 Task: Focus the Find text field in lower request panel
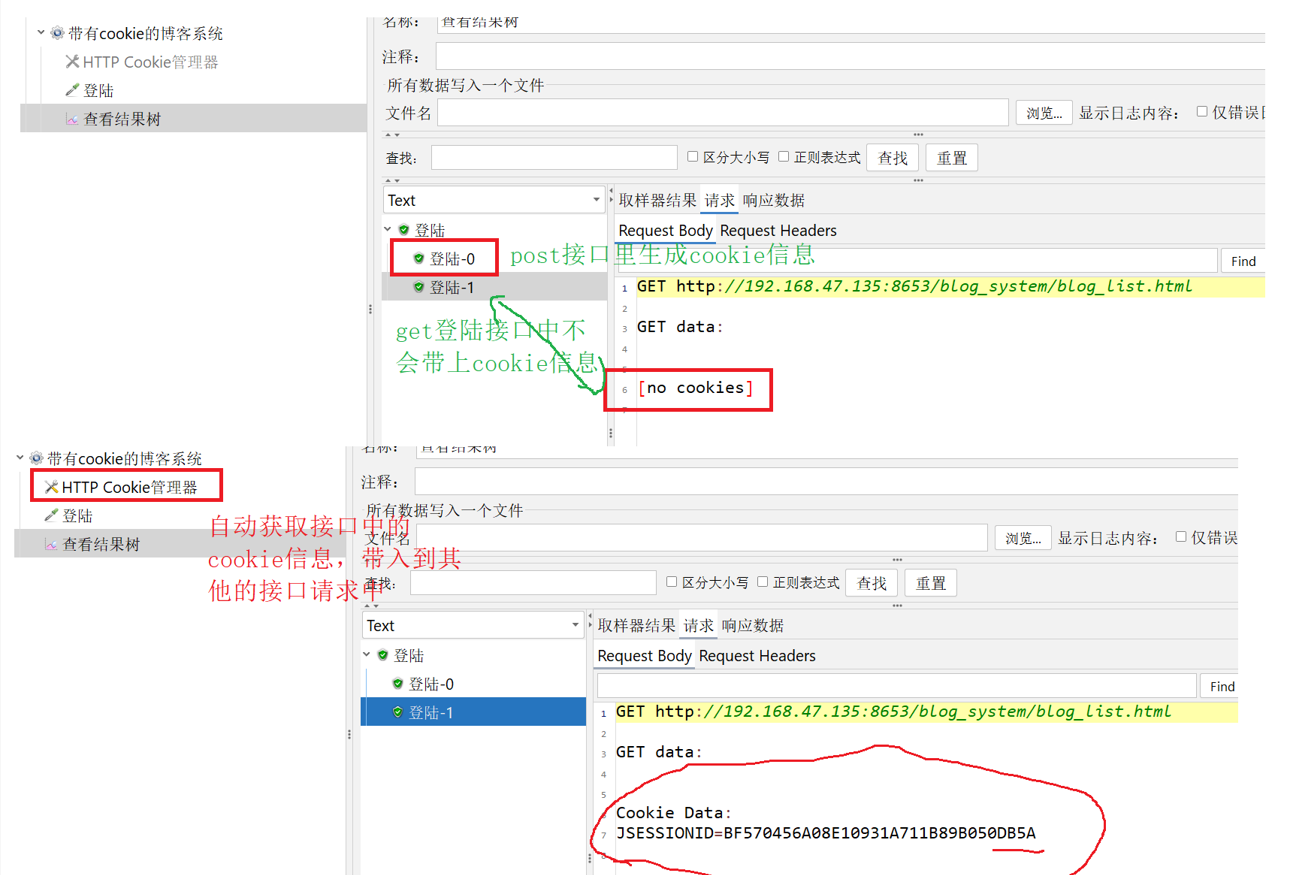pyautogui.click(x=896, y=686)
